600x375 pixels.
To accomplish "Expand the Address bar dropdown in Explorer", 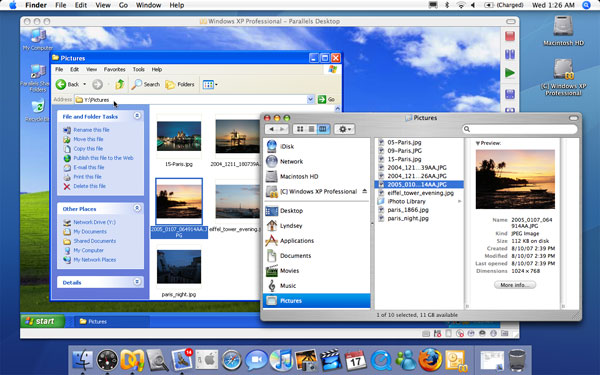I will (x=310, y=99).
